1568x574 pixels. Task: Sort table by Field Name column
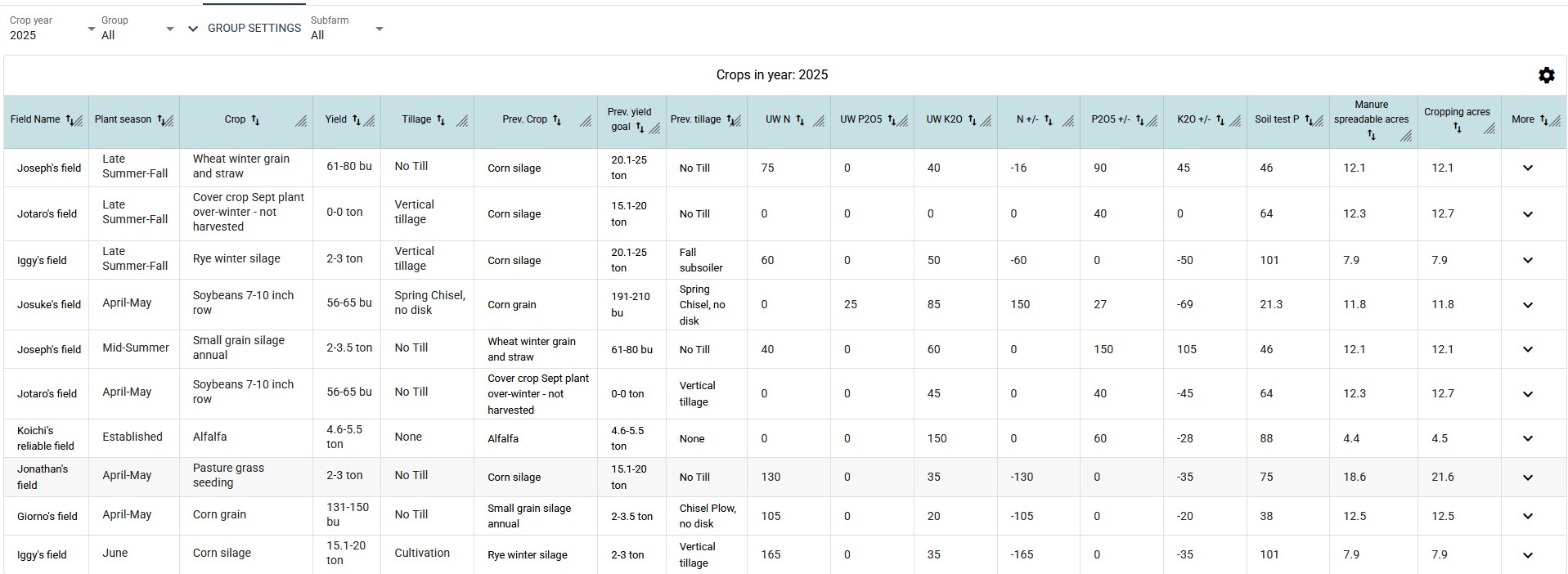pos(70,120)
